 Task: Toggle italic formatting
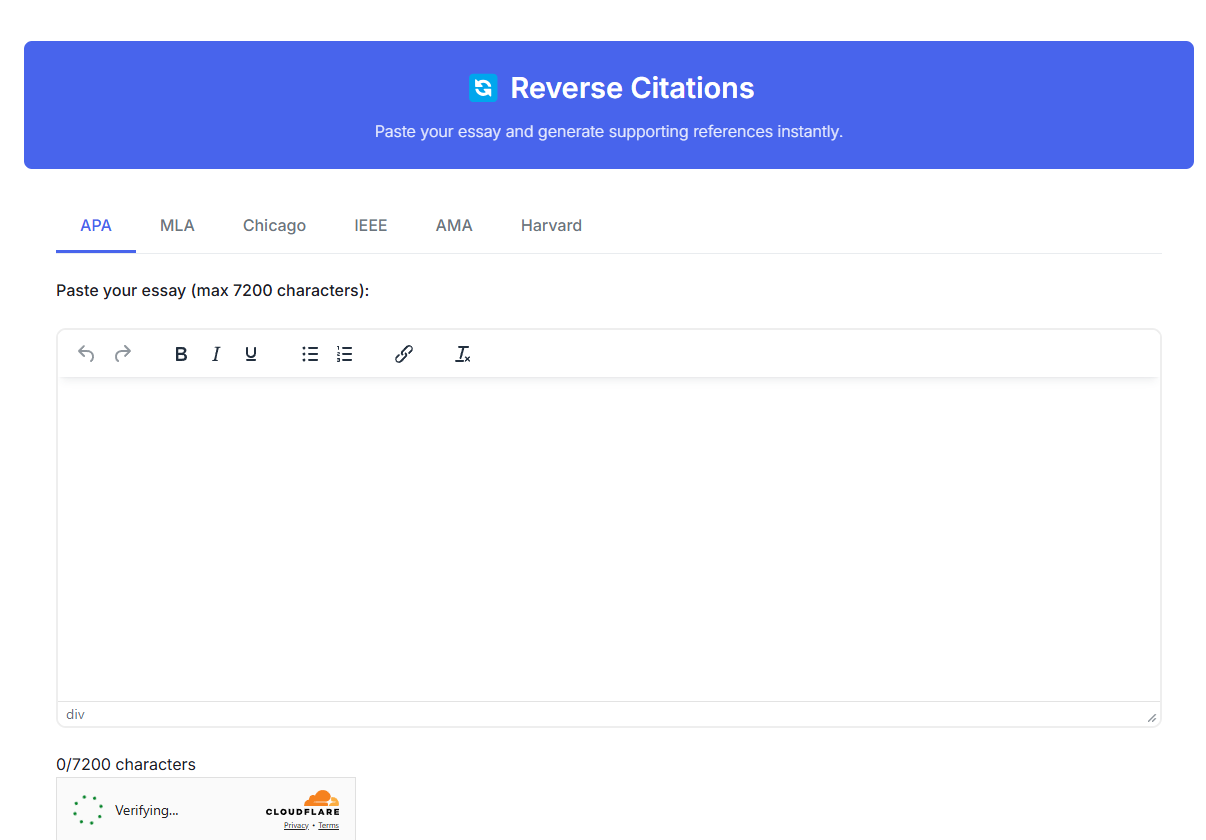pos(216,354)
